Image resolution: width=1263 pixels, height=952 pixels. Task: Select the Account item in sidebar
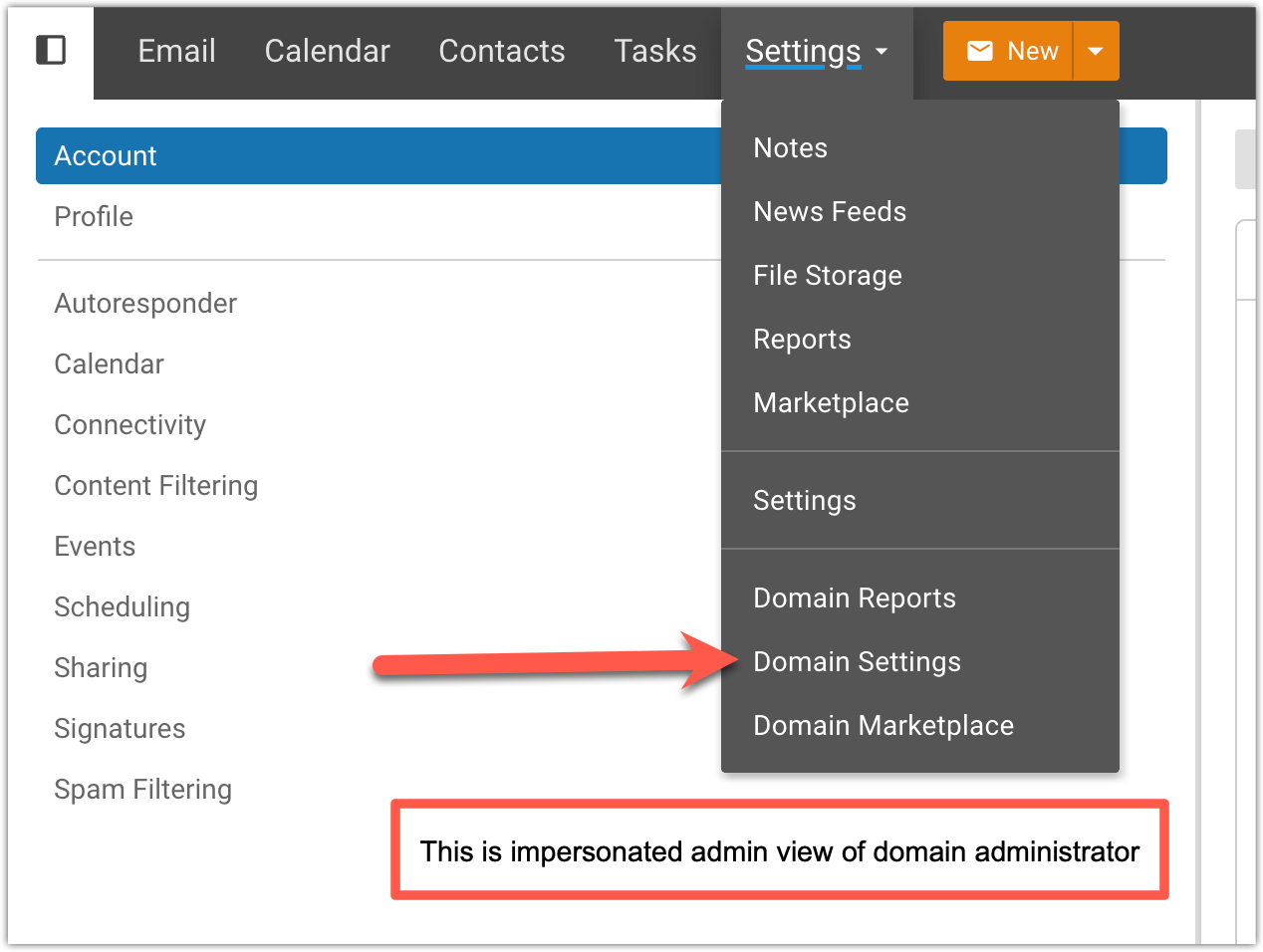click(x=106, y=156)
